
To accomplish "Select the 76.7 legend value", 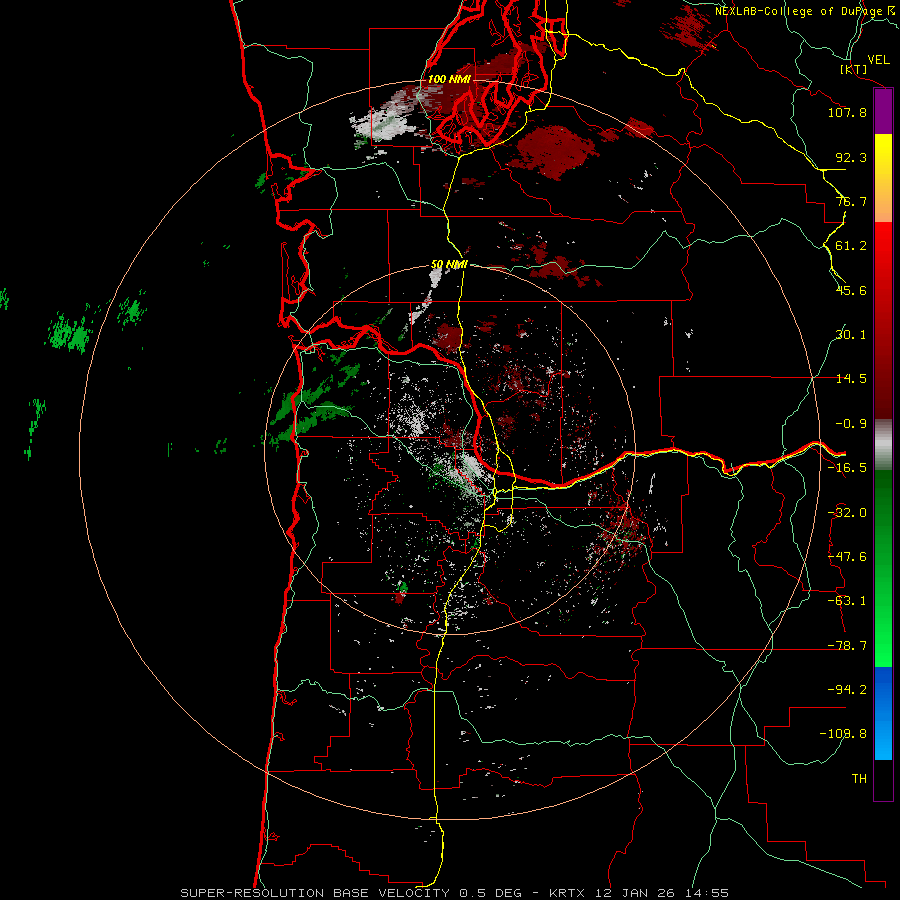I will tap(851, 201).
